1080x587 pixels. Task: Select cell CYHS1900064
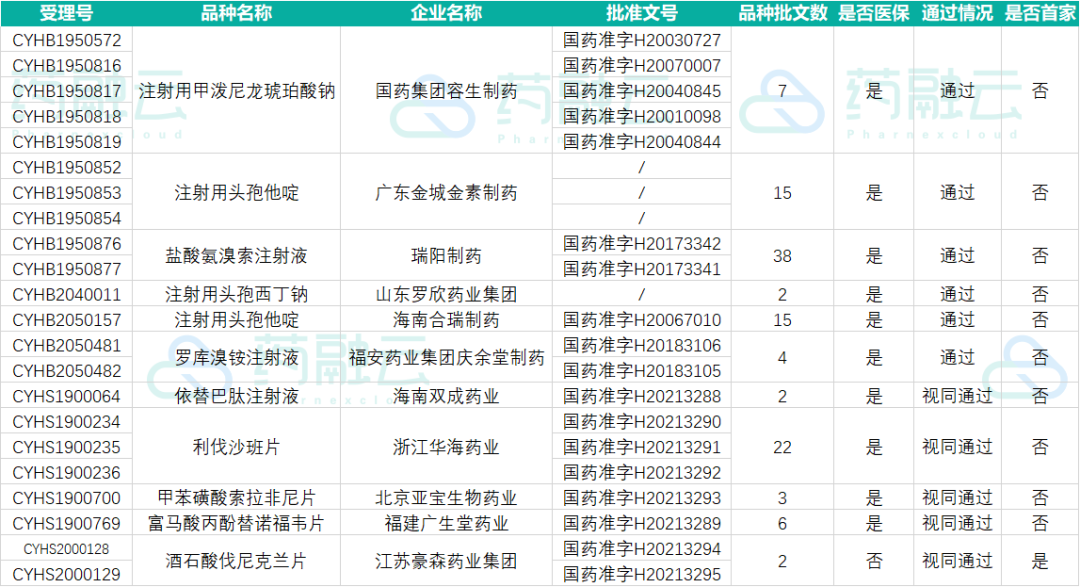point(67,396)
